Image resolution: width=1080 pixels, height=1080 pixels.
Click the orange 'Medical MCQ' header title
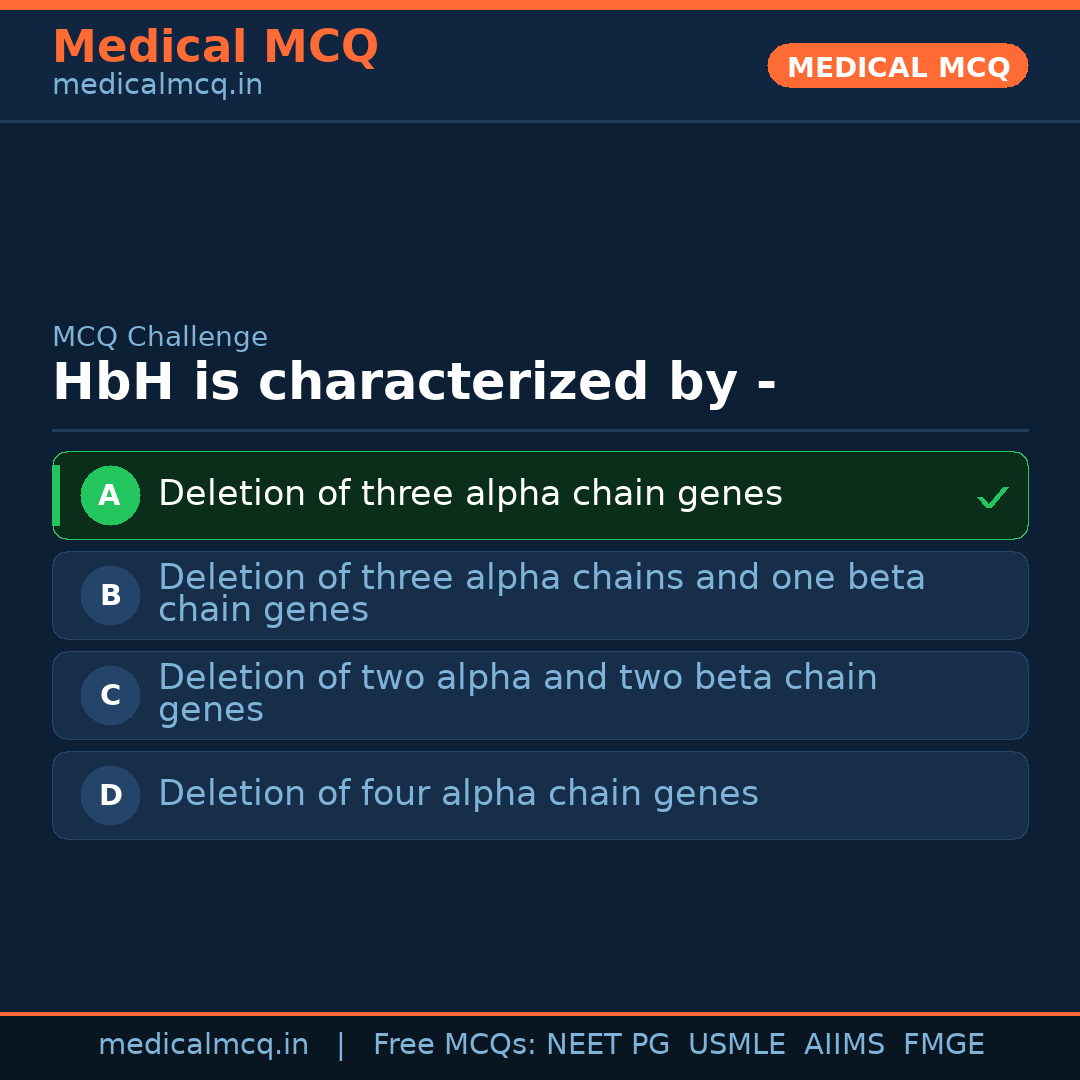pyautogui.click(x=215, y=47)
